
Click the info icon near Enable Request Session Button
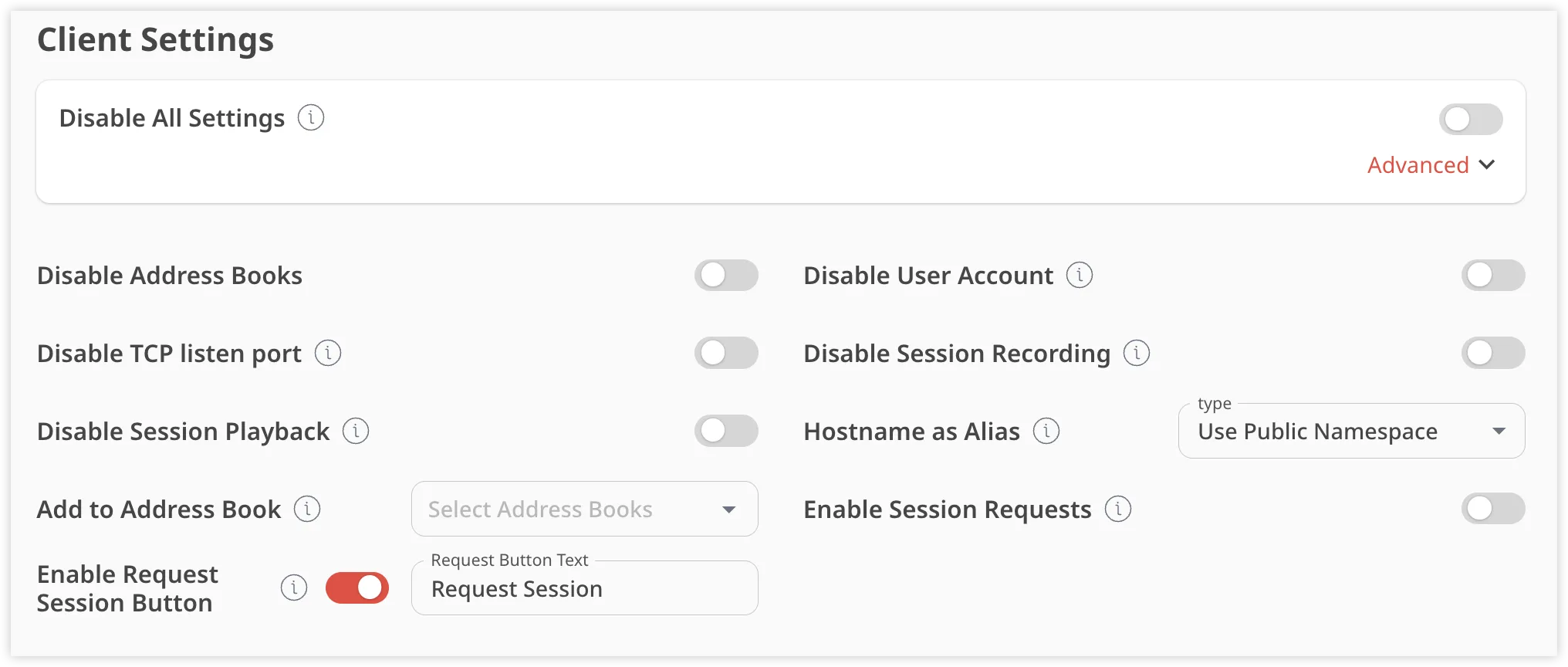294,587
